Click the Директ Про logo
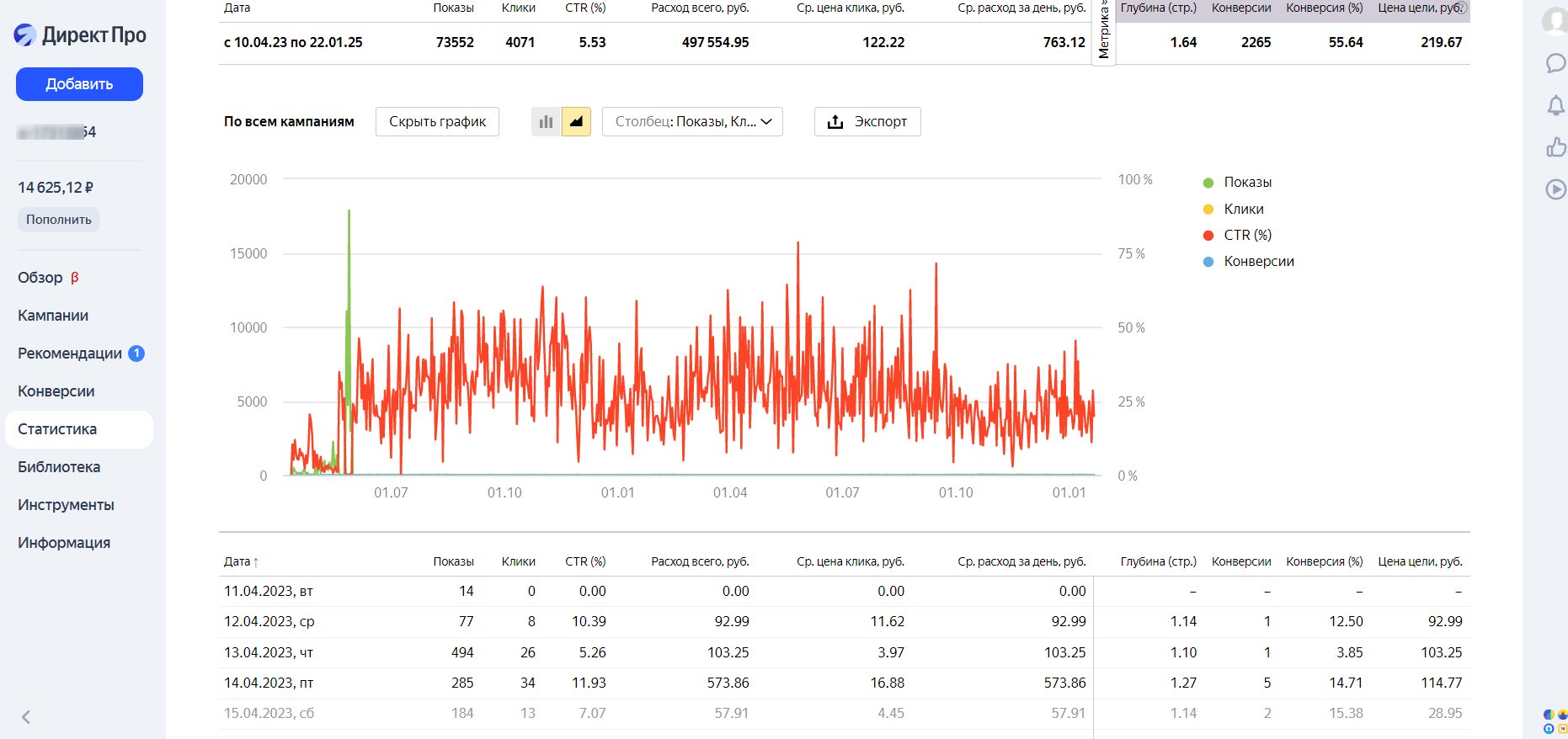The width and height of the screenshot is (1568, 739). tap(80, 35)
